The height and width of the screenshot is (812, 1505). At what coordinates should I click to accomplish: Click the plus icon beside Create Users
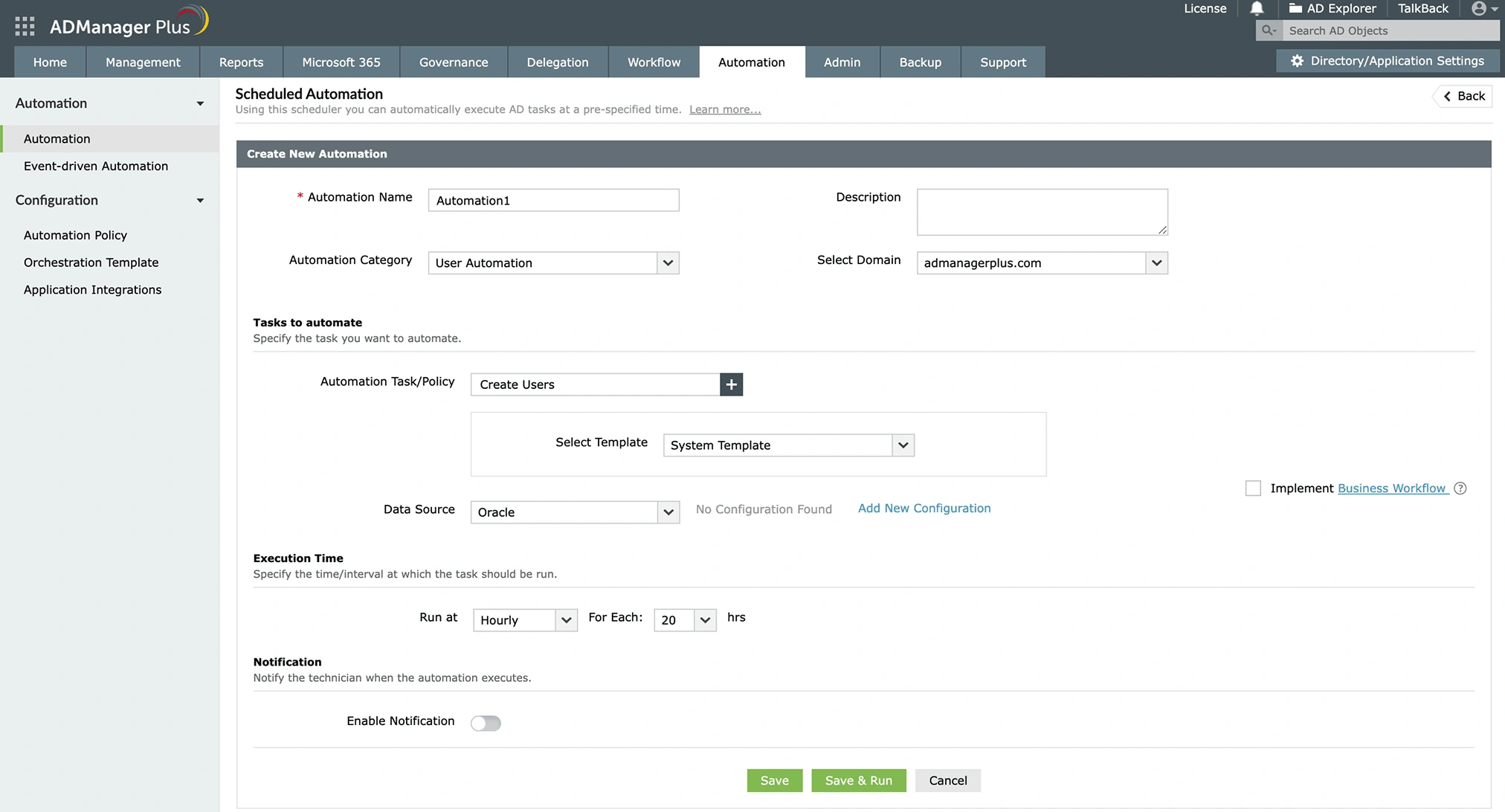point(731,384)
